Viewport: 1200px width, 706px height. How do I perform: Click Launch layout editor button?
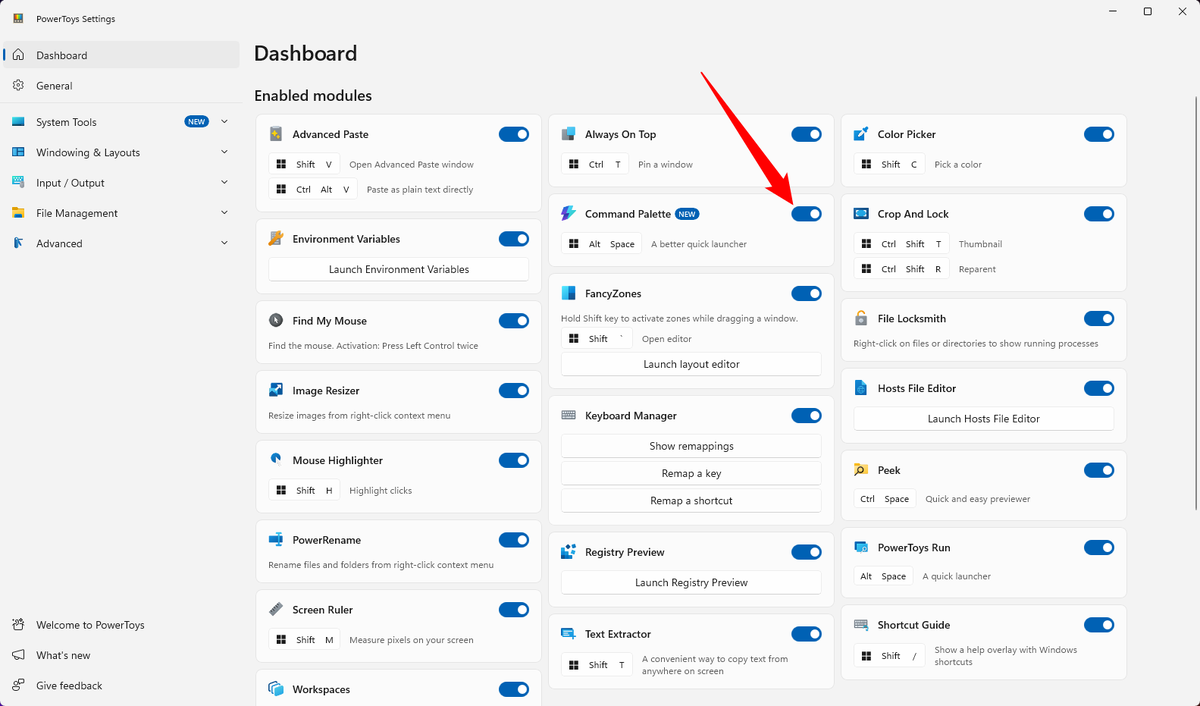point(691,364)
